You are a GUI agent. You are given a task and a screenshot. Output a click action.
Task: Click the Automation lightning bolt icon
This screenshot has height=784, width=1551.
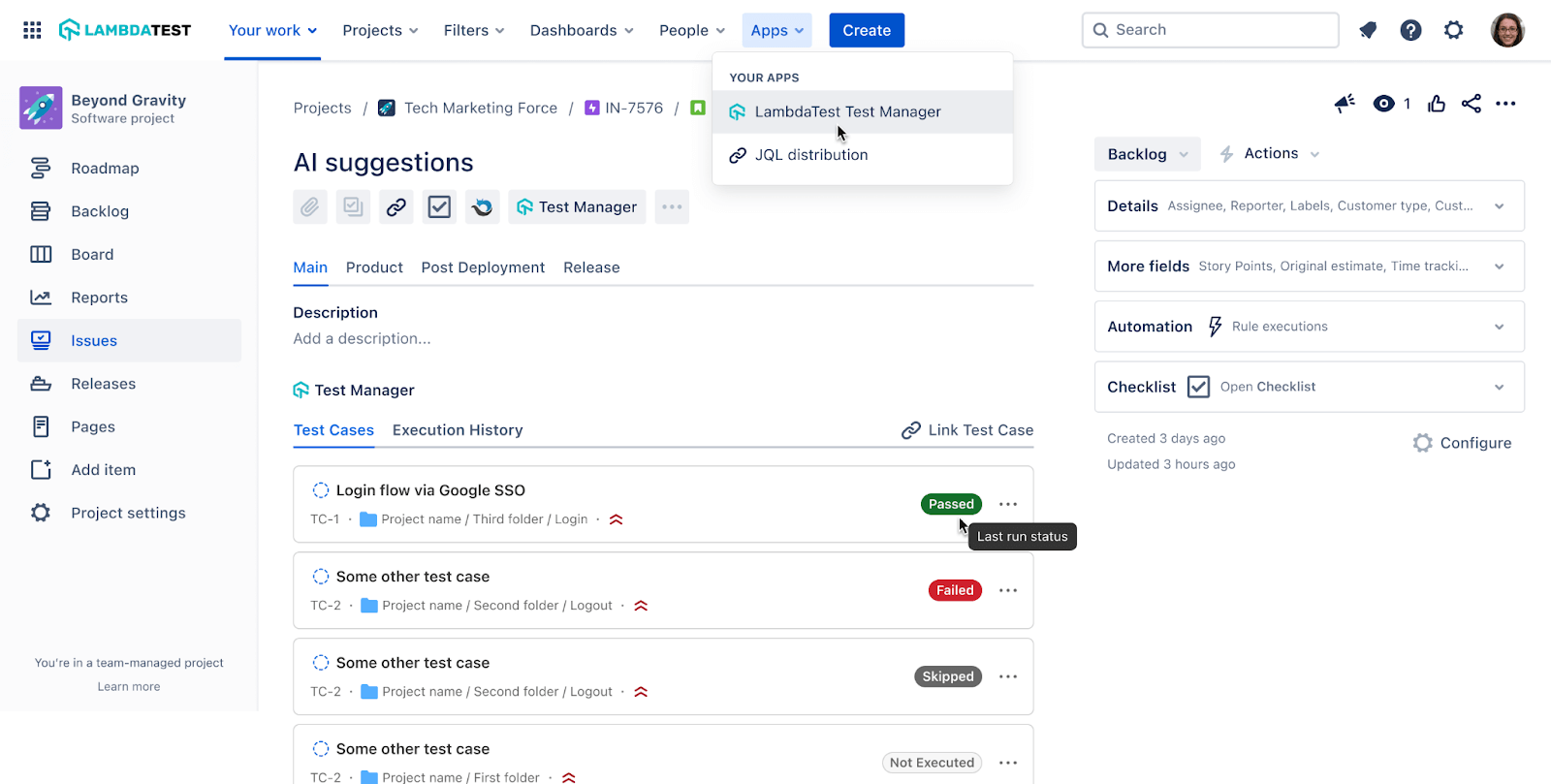1215,327
